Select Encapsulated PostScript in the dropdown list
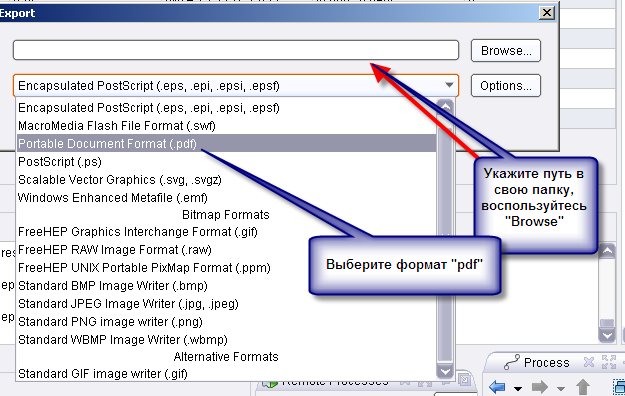The image size is (625, 396). point(226,108)
